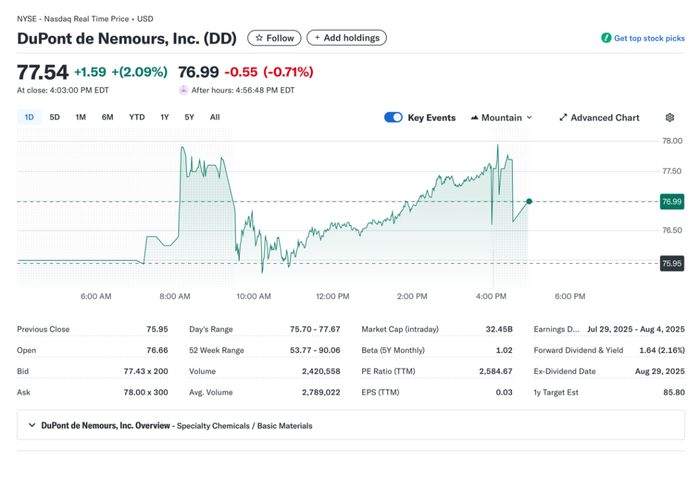Select the 6M time range tab
Image resolution: width=700 pixels, height=477 pixels.
(107, 117)
